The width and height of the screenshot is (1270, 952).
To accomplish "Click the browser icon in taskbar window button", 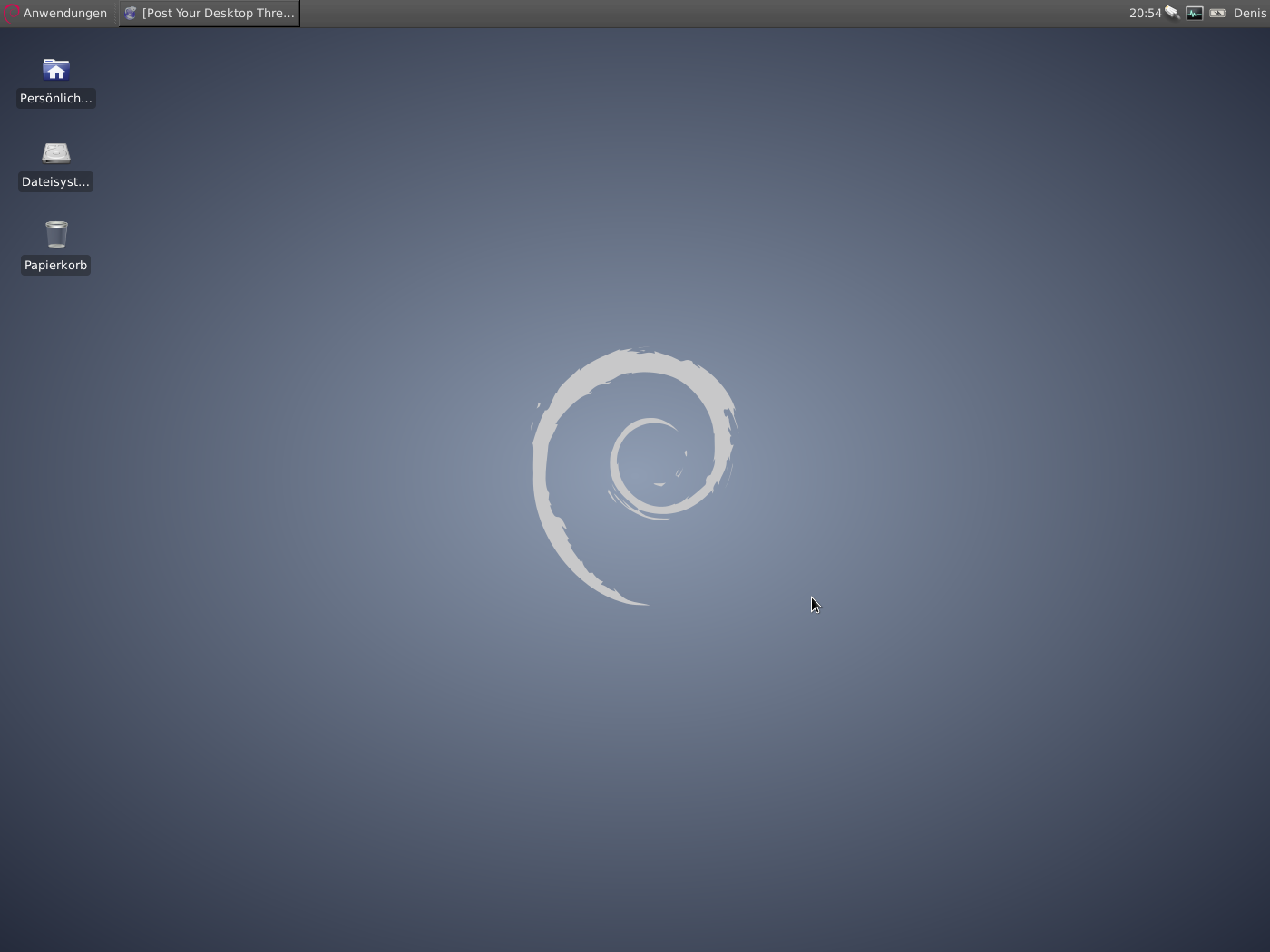I will (x=131, y=13).
